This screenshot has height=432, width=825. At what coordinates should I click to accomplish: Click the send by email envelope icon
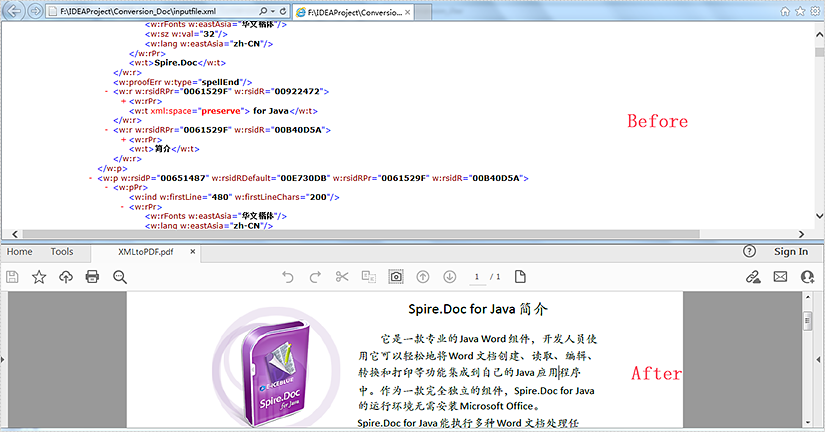click(780, 277)
